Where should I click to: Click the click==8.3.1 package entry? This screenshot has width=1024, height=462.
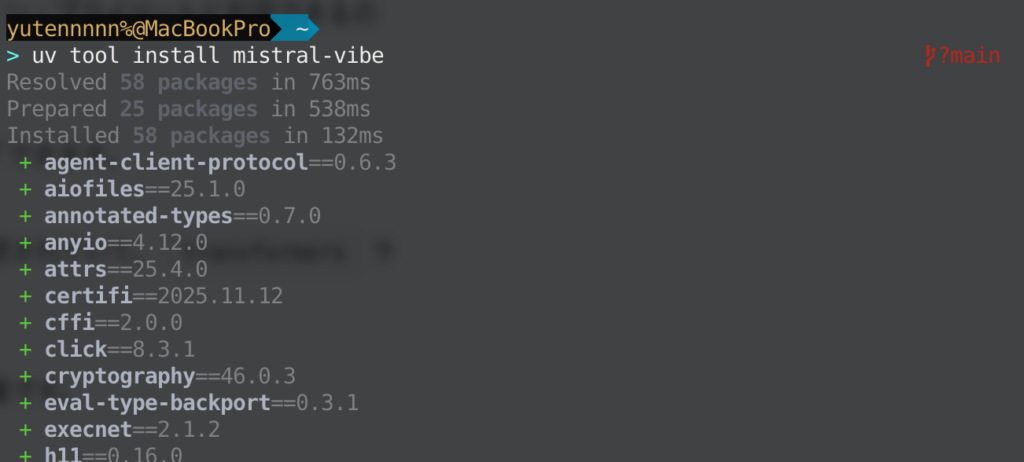click(120, 349)
